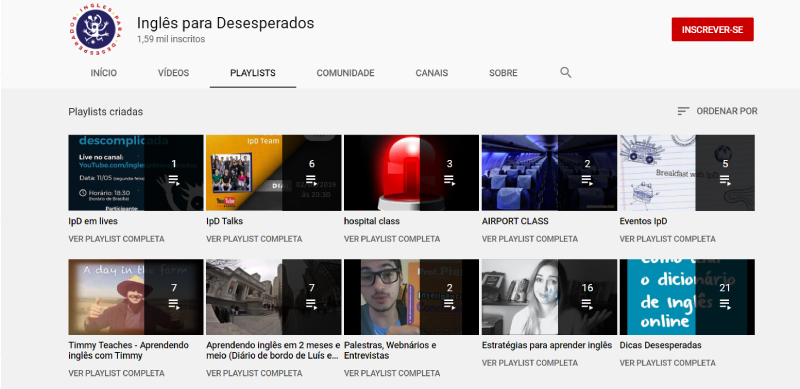Click the Inglês para Desesperados channel name

click(226, 23)
